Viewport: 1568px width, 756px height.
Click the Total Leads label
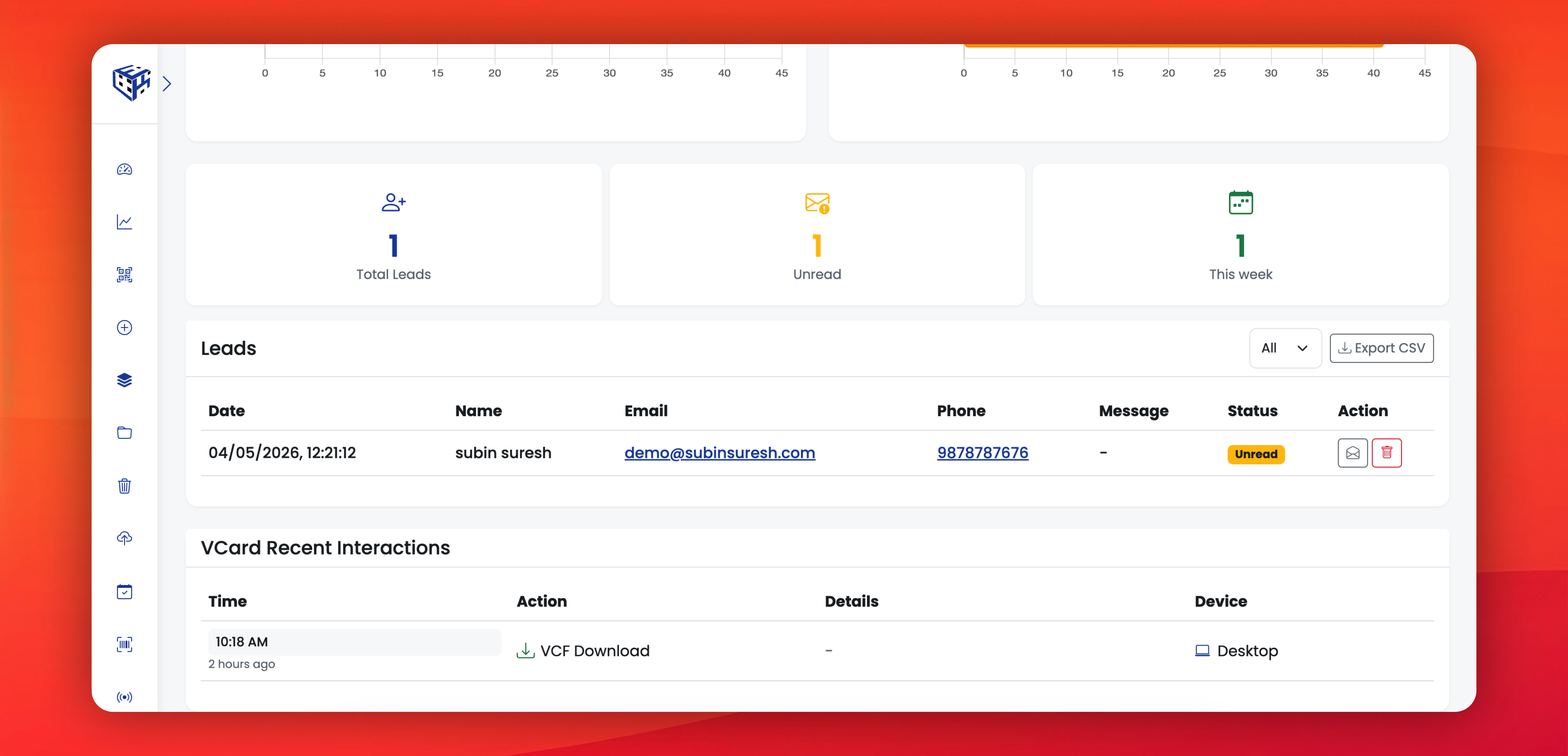(x=393, y=274)
